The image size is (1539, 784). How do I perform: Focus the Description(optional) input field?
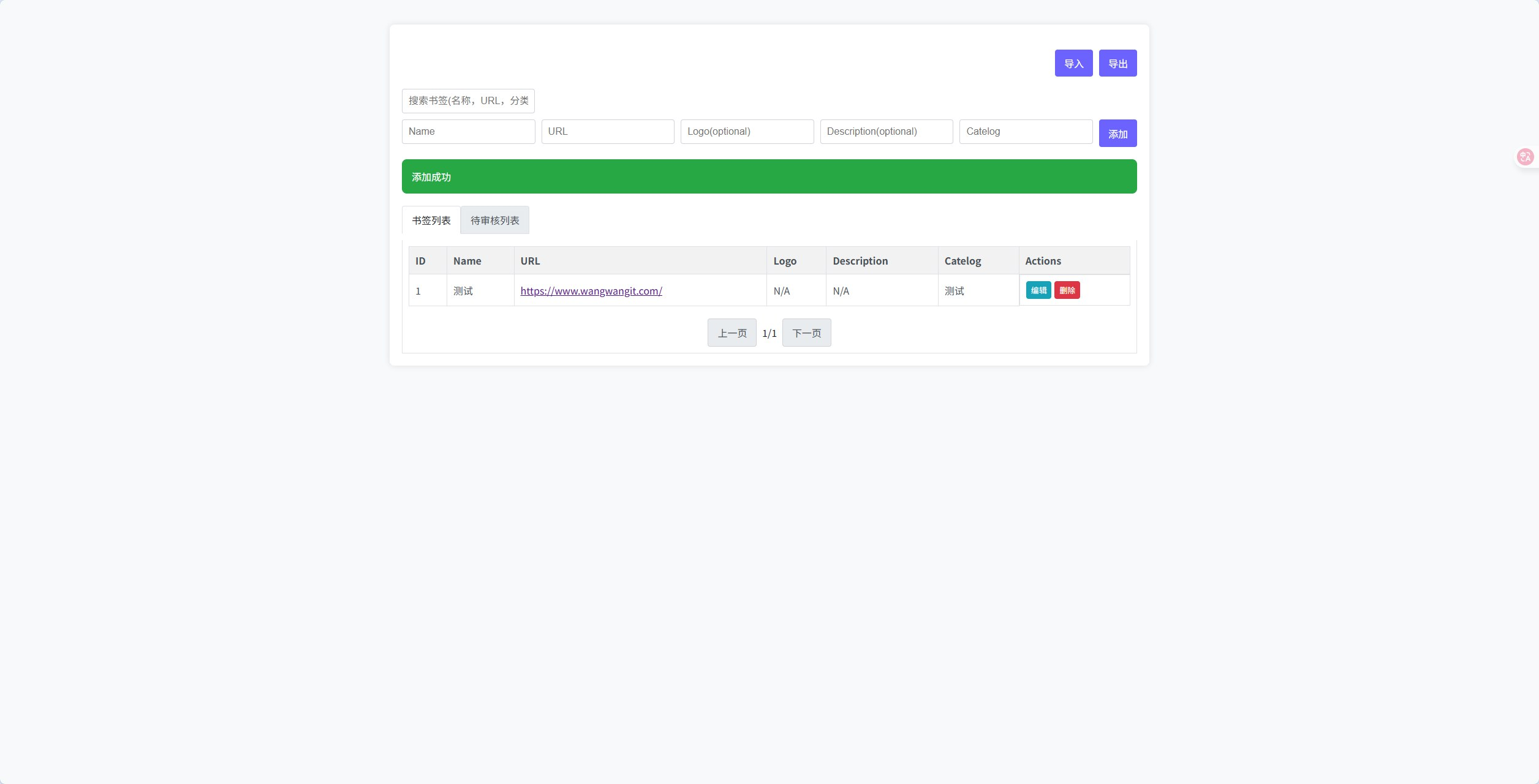pyautogui.click(x=886, y=132)
